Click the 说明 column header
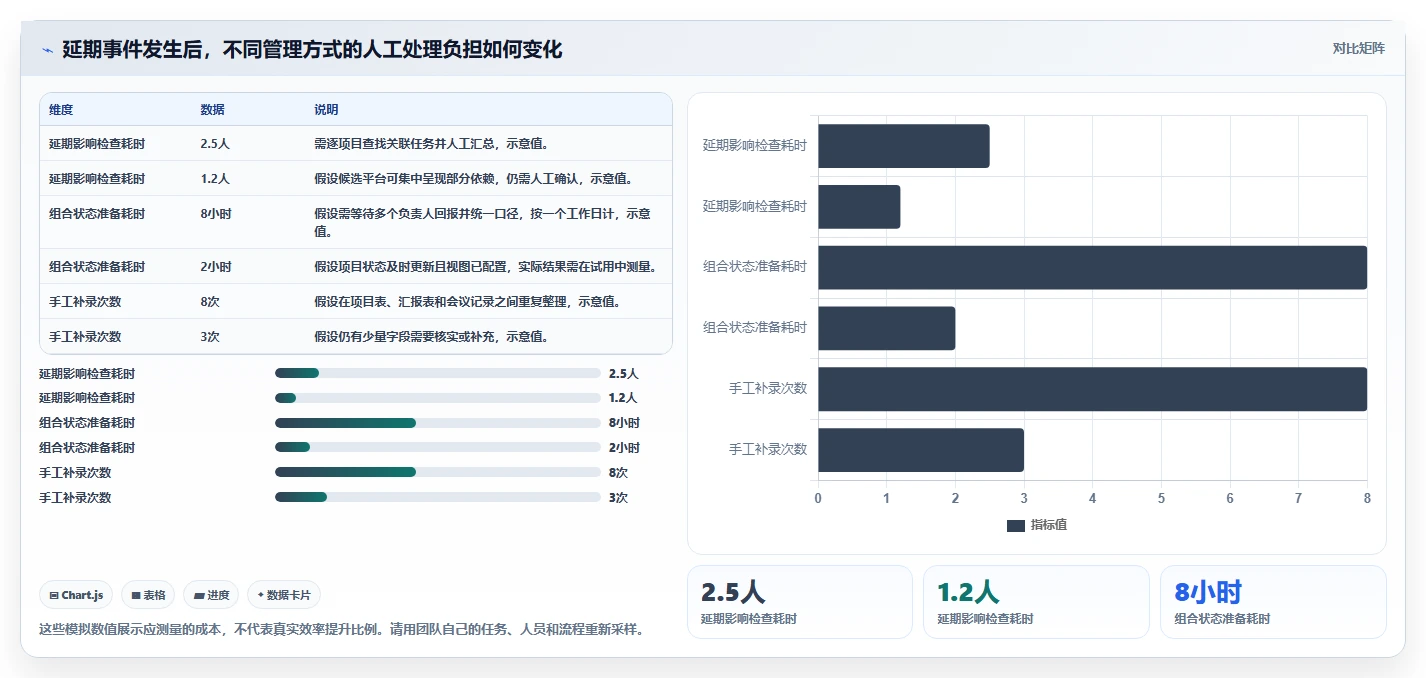The image size is (1426, 678). click(326, 110)
